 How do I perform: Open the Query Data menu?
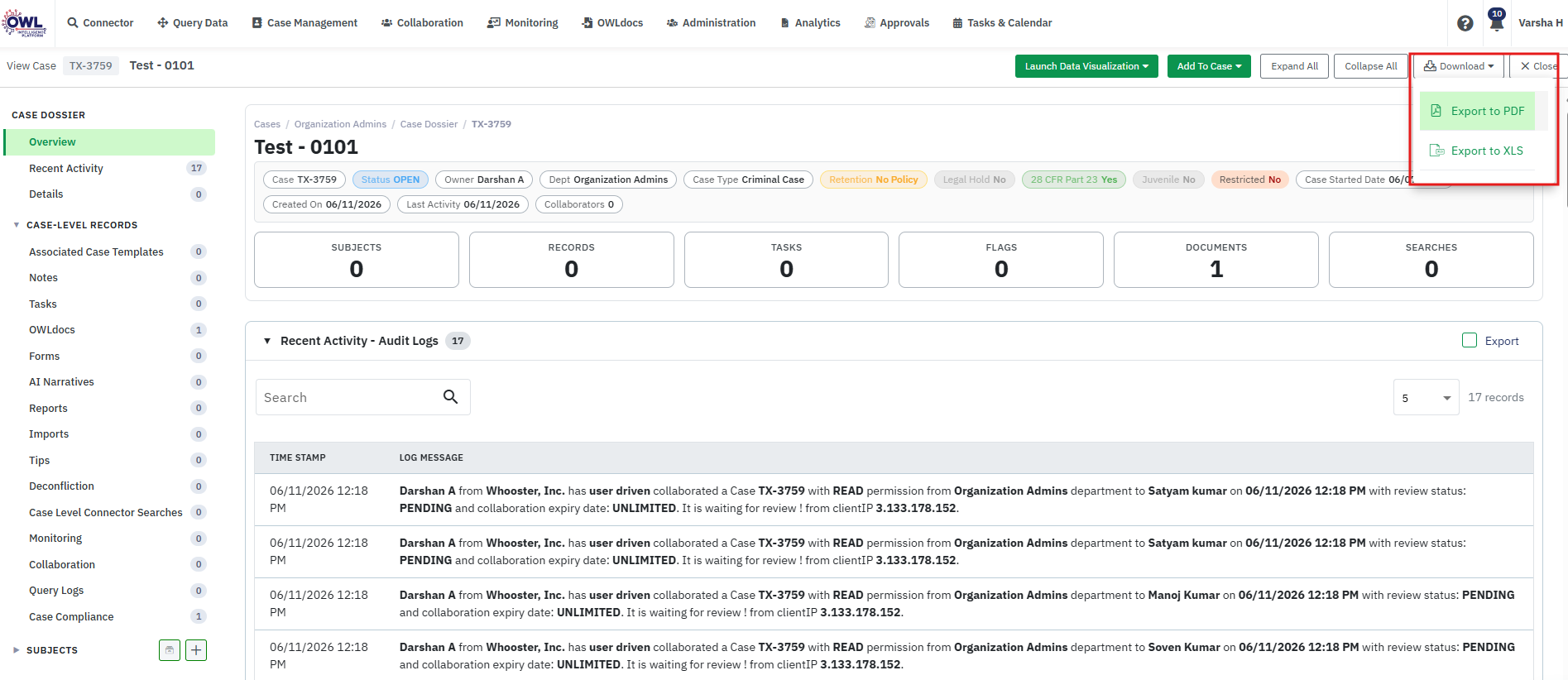point(193,23)
